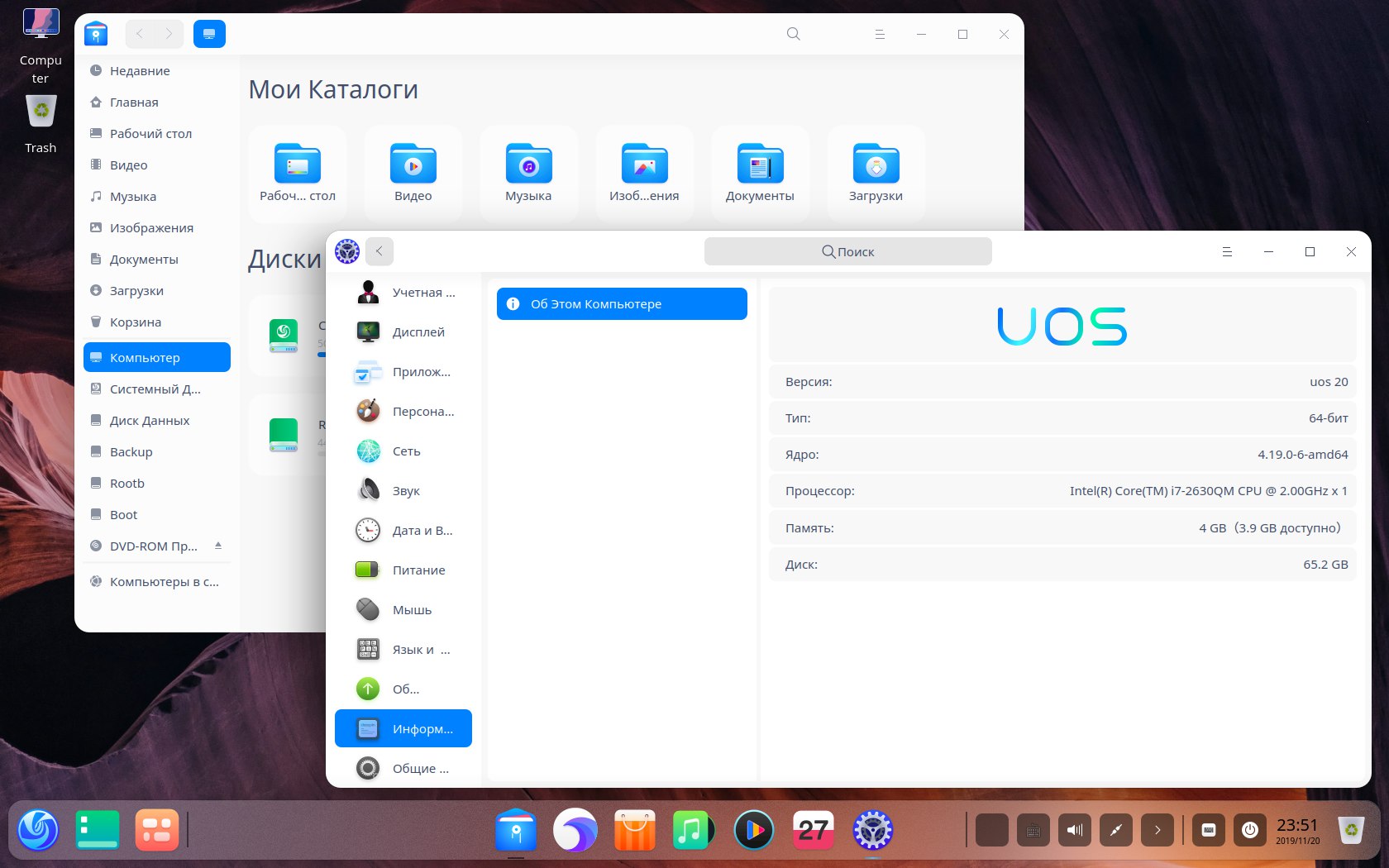Image resolution: width=1389 pixels, height=868 pixels.
Task: Select Об Этом Компьютере tab
Action: coord(622,303)
